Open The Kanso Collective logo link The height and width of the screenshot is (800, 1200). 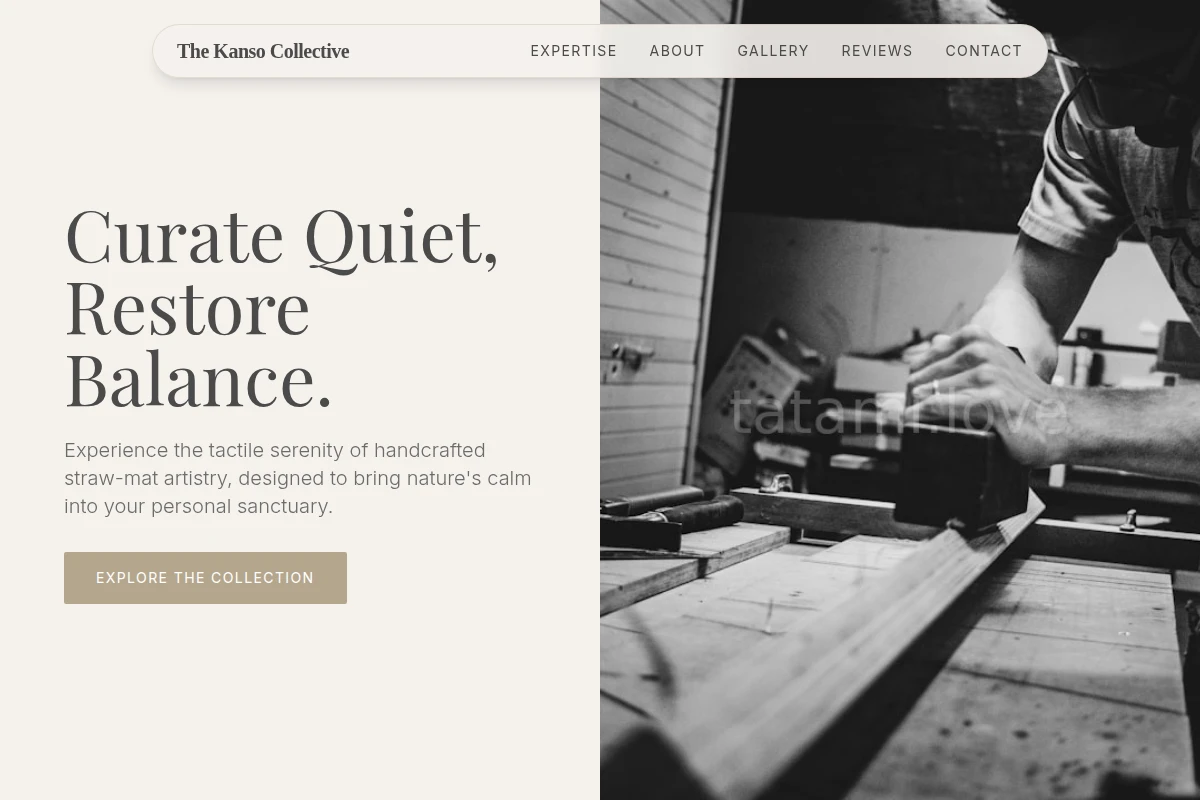click(263, 51)
